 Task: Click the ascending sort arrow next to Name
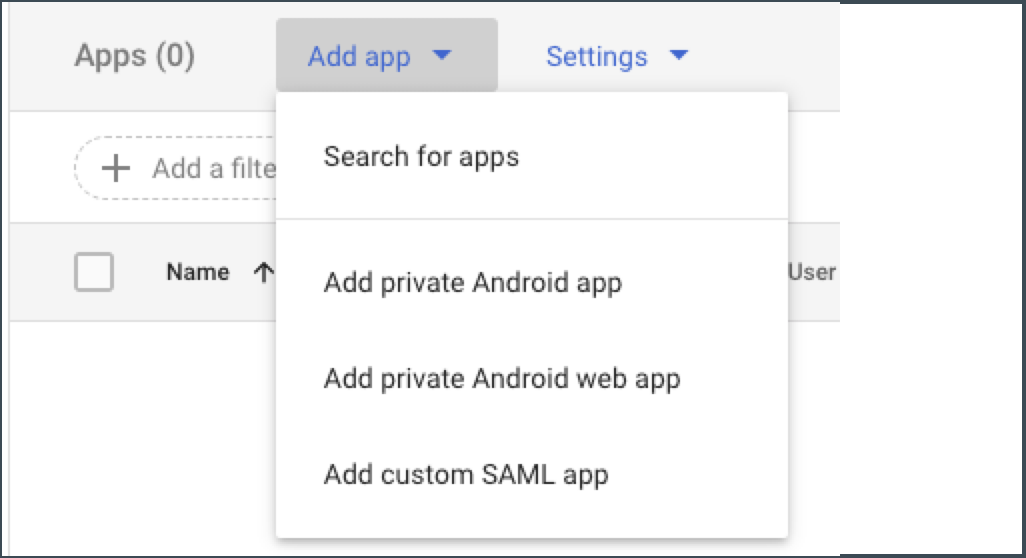[x=265, y=272]
